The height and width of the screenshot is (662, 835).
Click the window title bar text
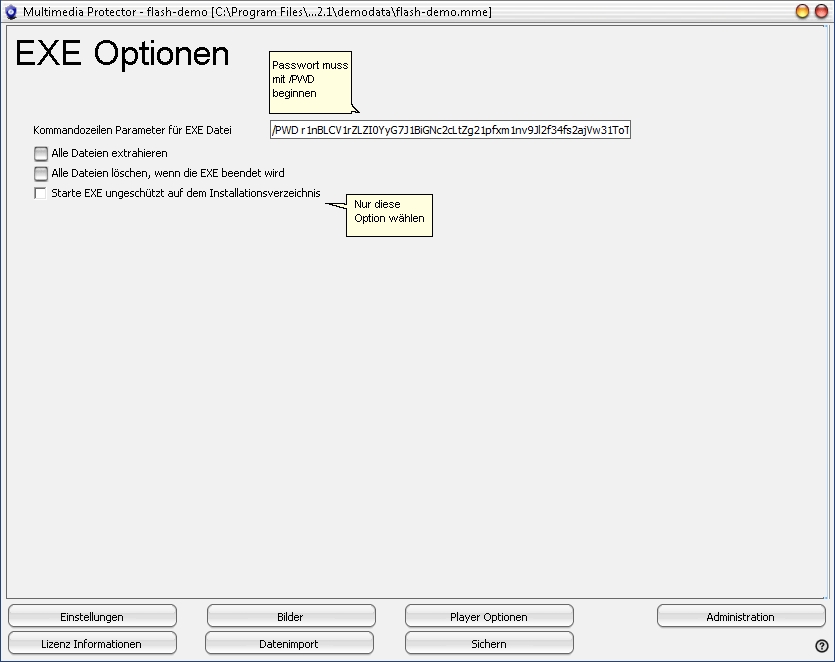257,12
